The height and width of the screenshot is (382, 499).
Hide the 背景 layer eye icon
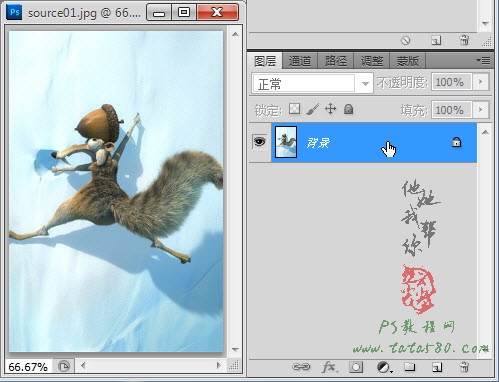(x=260, y=142)
